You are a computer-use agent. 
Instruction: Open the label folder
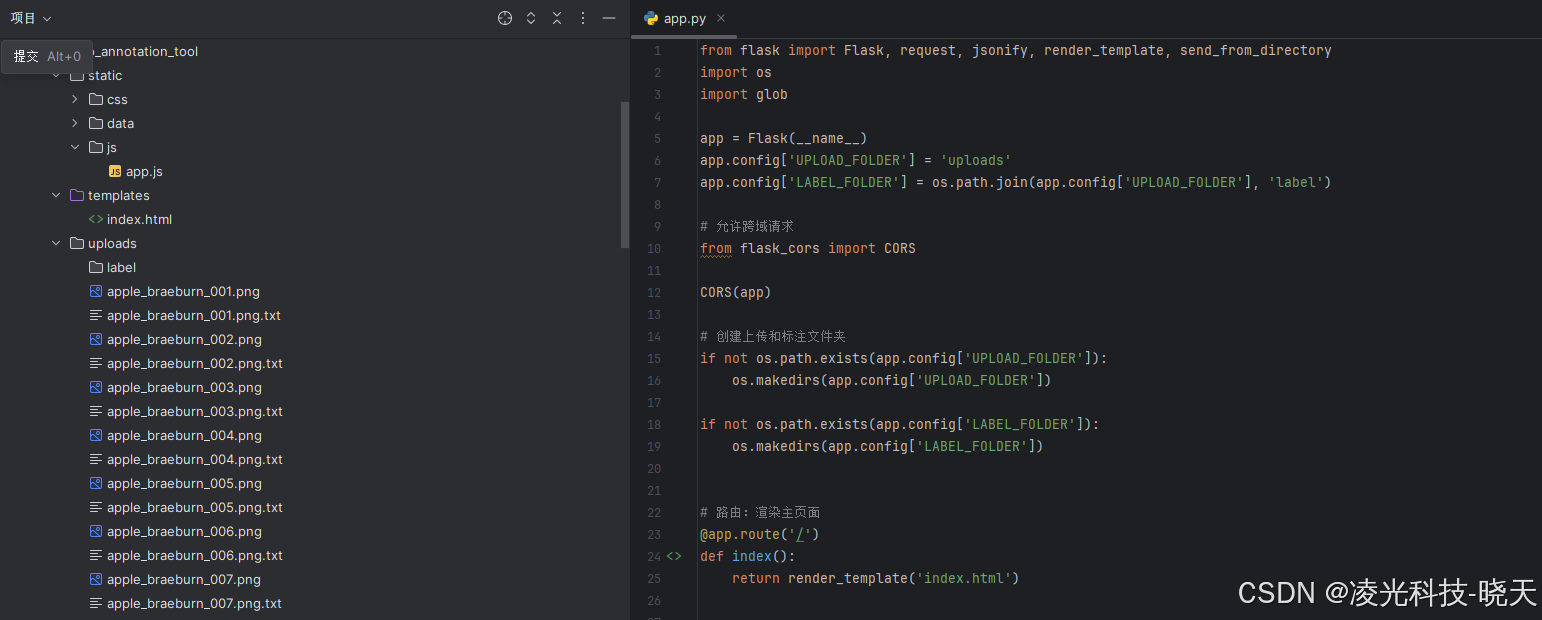[x=121, y=267]
